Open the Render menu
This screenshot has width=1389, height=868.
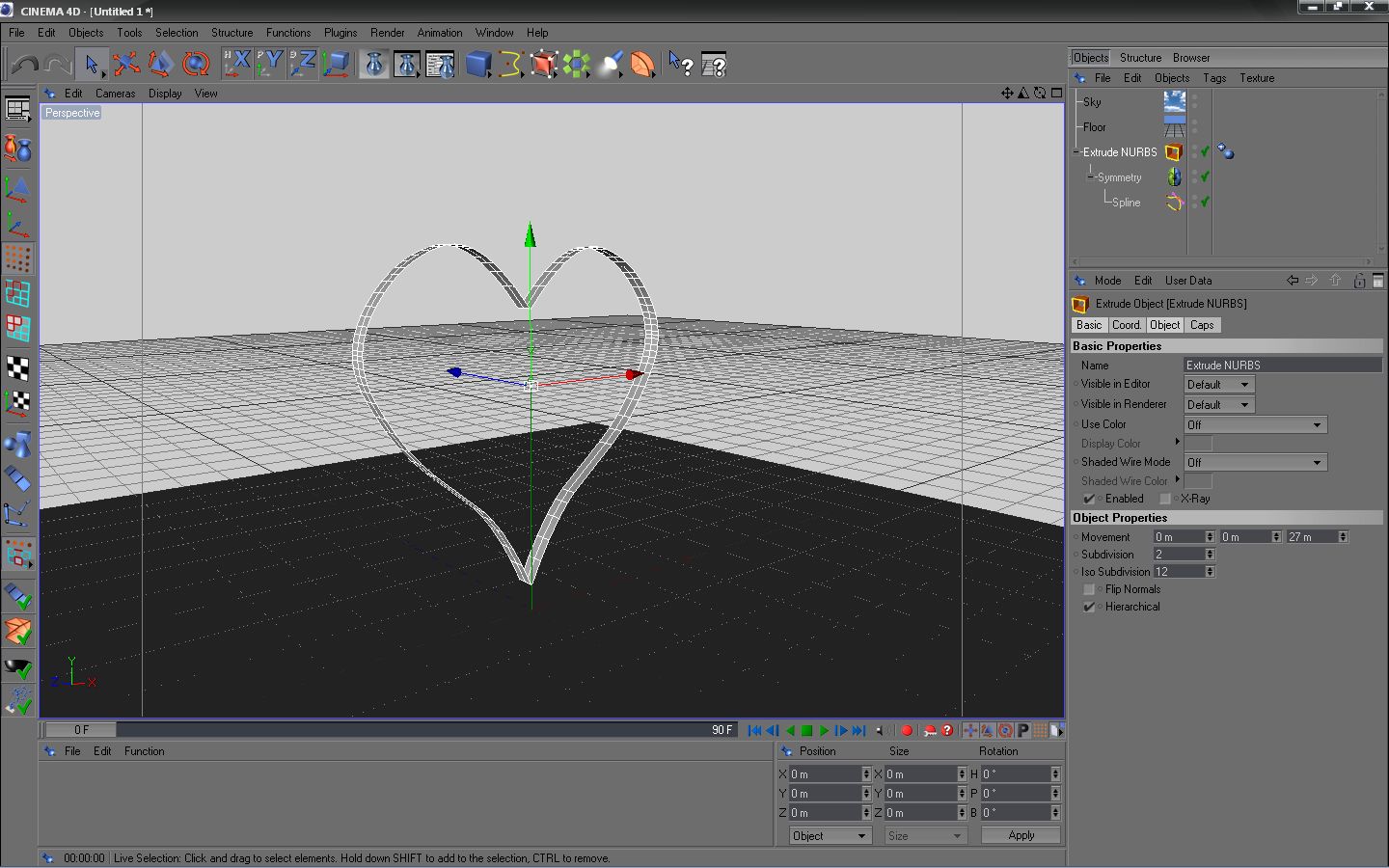[x=387, y=33]
